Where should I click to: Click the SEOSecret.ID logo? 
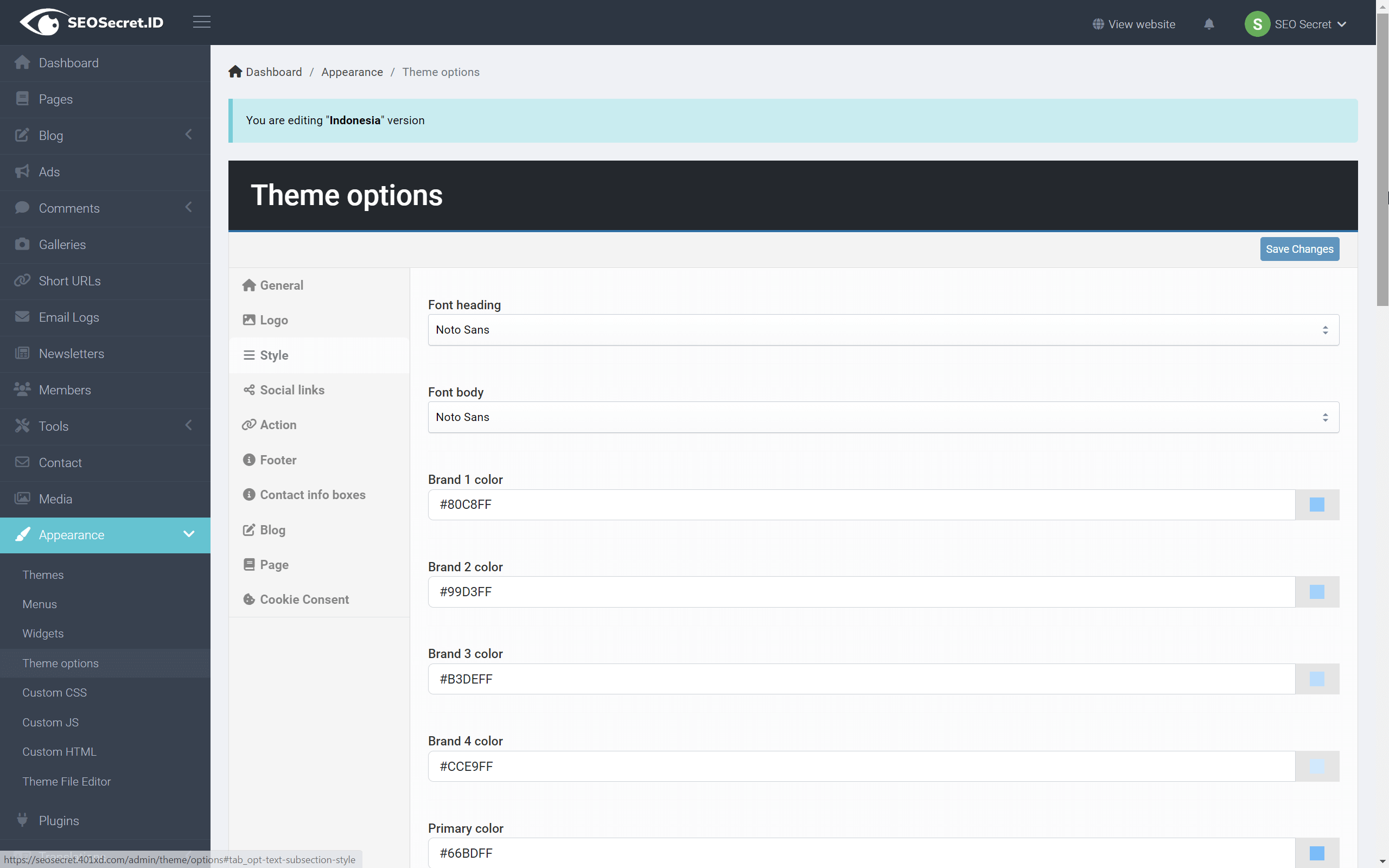(x=91, y=22)
